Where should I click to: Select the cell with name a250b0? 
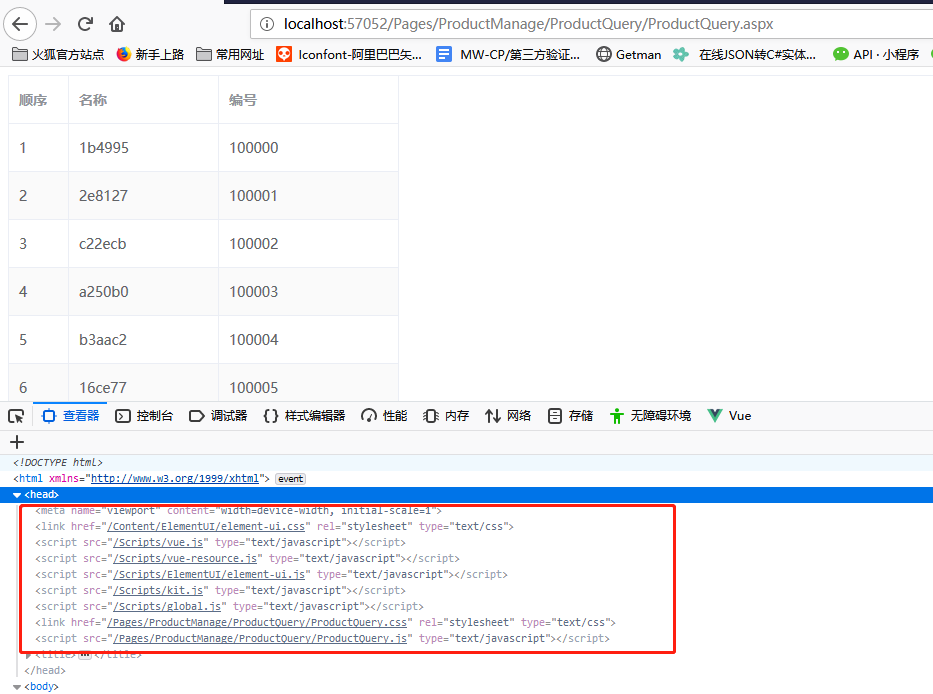(x=143, y=292)
